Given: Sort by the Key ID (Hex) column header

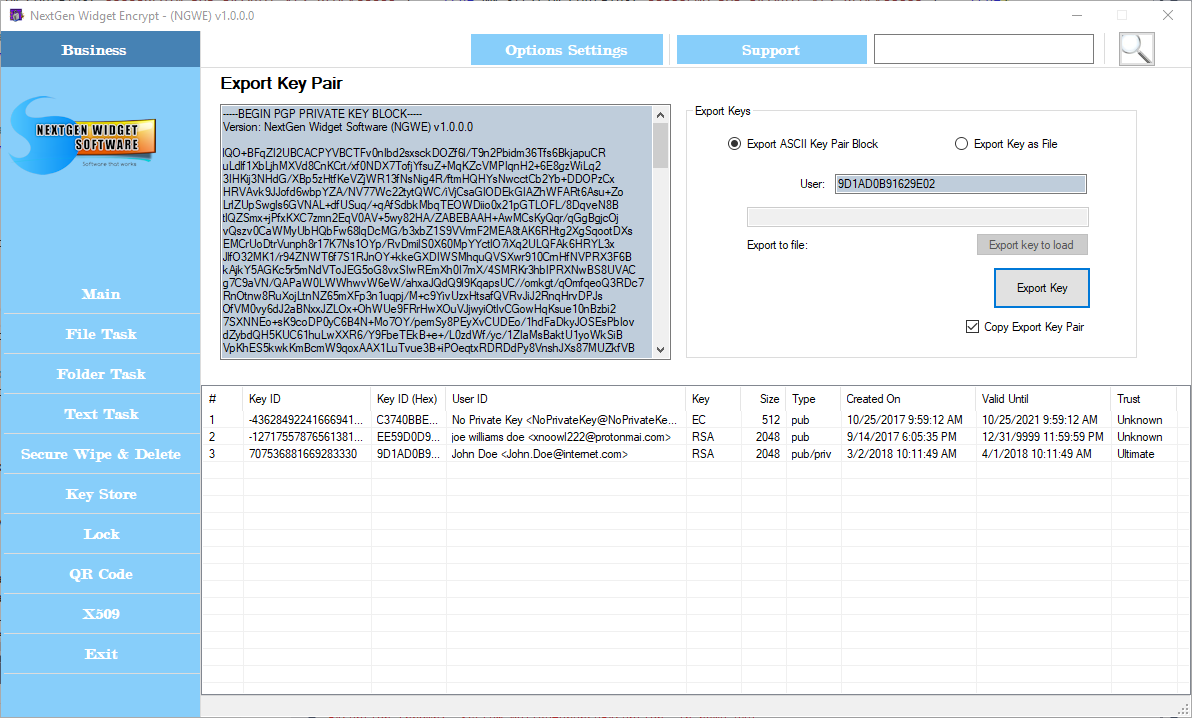Looking at the screenshot, I should coord(409,399).
